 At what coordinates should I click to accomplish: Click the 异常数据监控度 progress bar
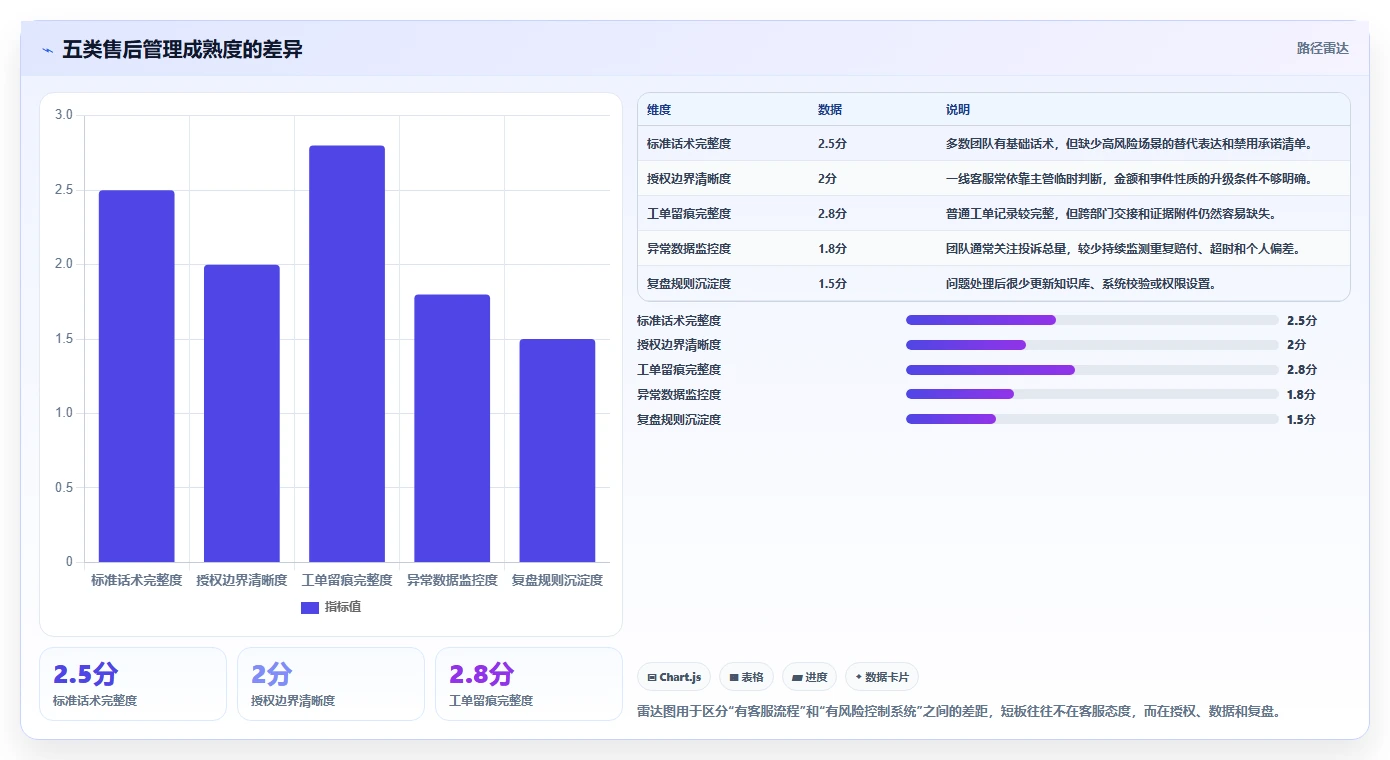click(1092, 394)
